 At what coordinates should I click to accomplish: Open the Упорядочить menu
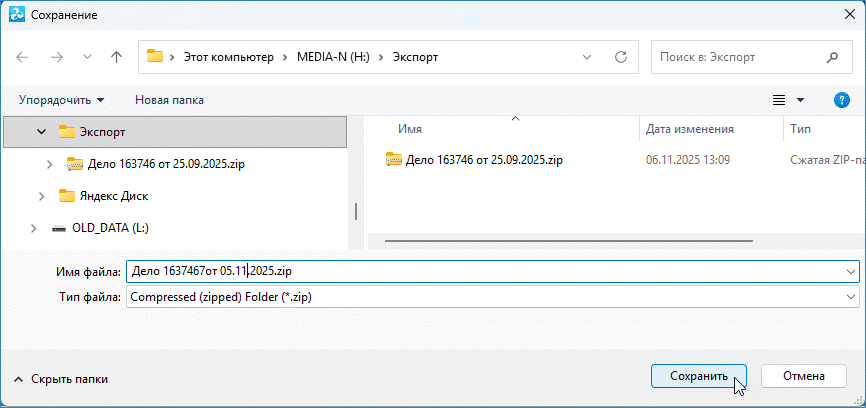[x=61, y=100]
